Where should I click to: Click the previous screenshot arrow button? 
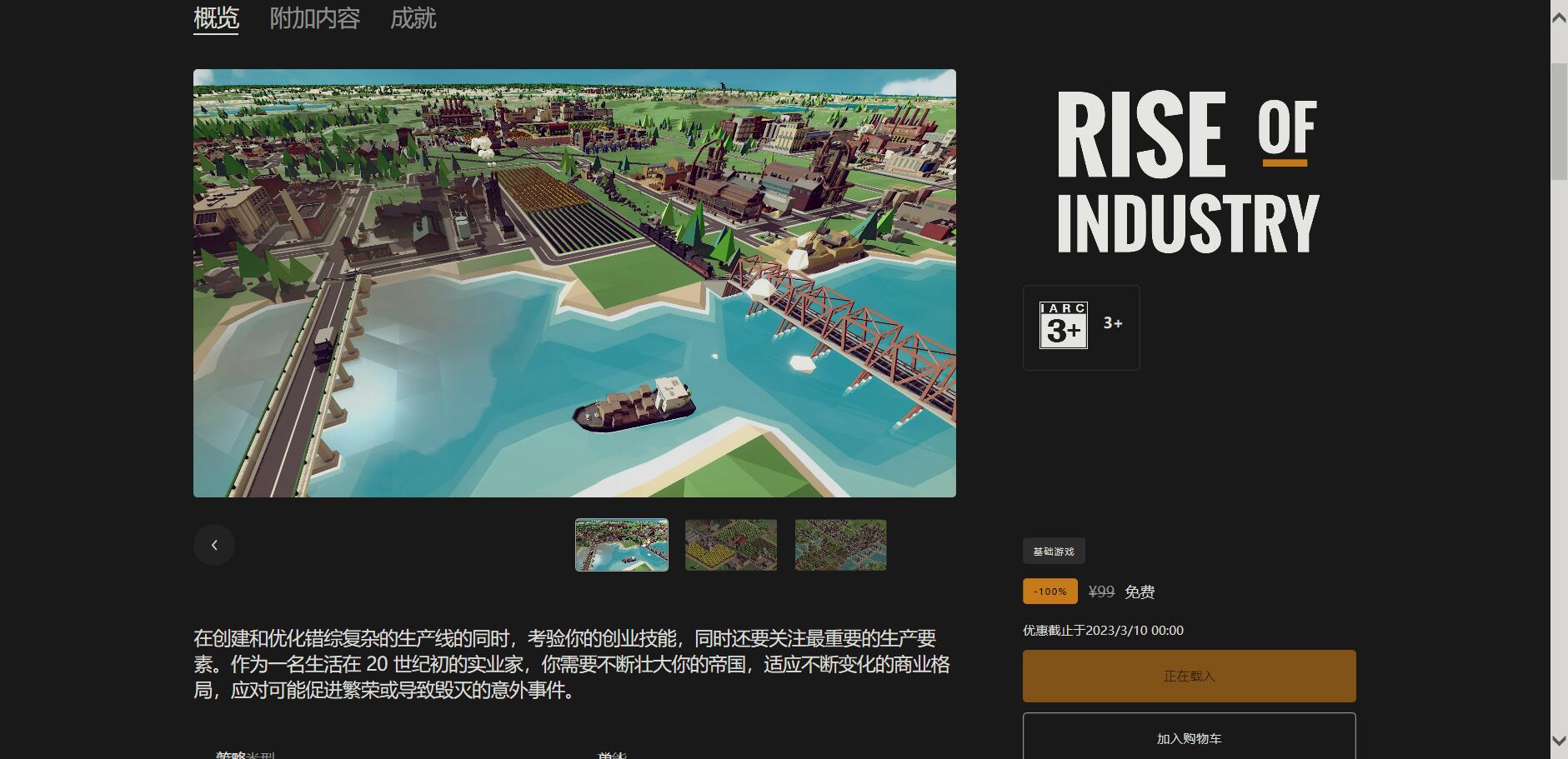click(x=214, y=545)
